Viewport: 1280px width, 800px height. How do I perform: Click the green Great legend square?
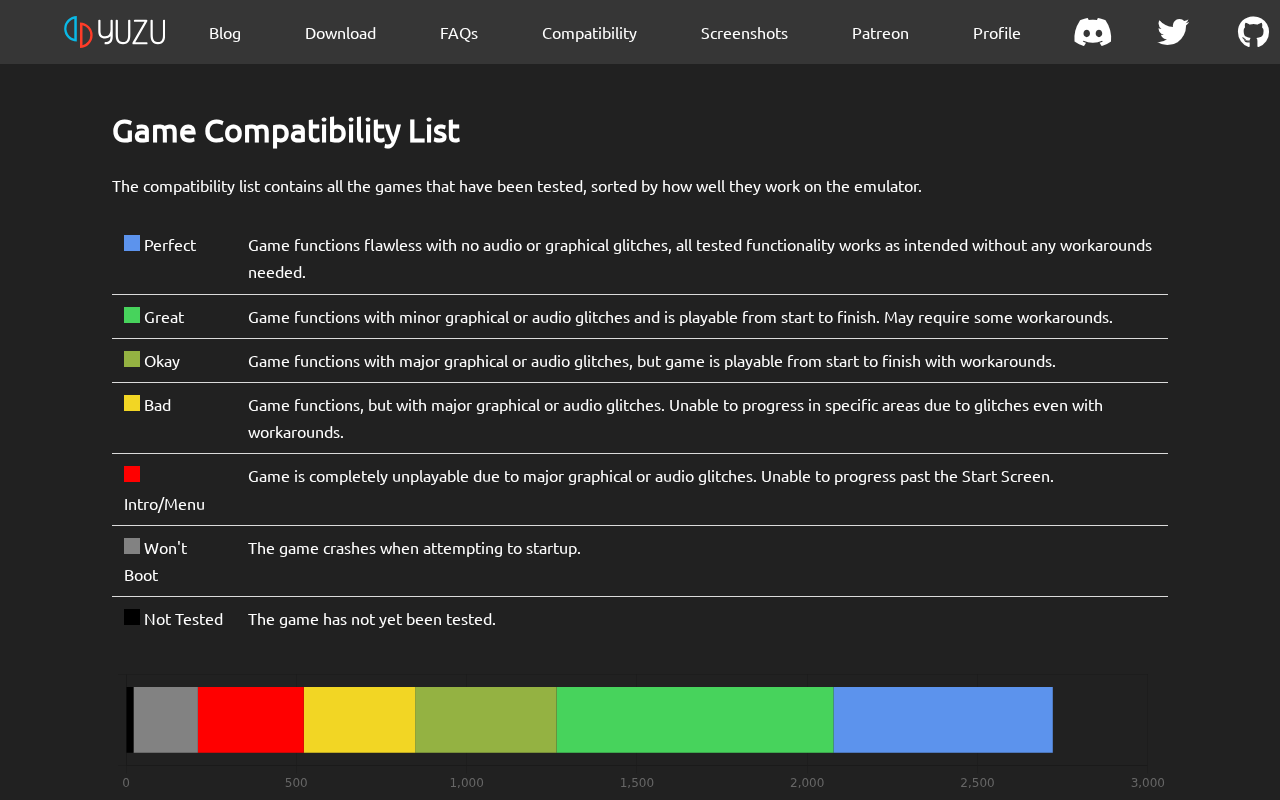click(132, 315)
